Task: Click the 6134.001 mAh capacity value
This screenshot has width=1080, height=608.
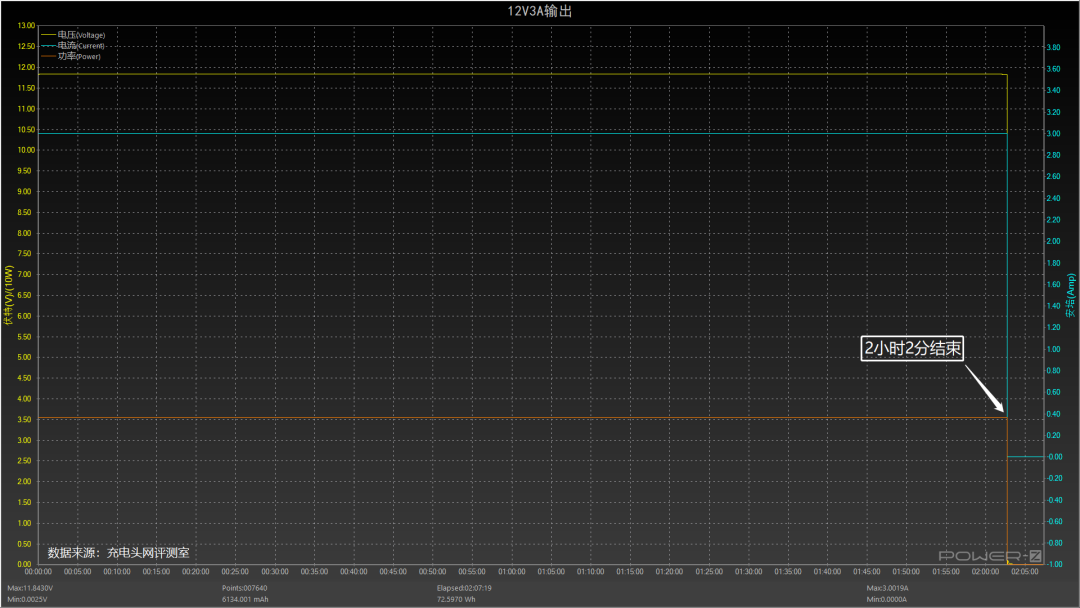Action: pyautogui.click(x=245, y=599)
